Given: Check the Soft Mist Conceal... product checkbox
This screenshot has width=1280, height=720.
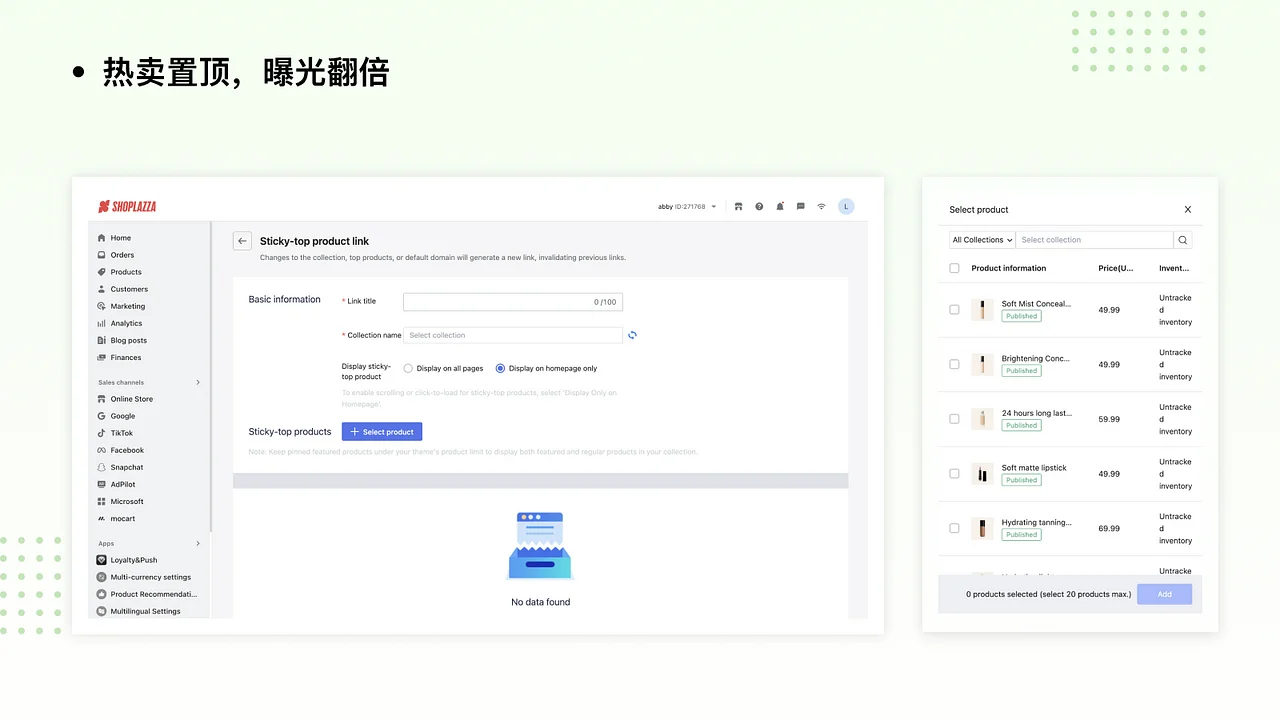Looking at the screenshot, I should (x=954, y=310).
